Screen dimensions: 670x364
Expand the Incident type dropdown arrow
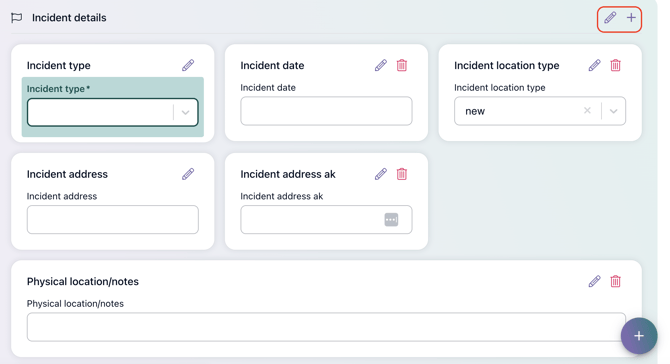pos(185,112)
